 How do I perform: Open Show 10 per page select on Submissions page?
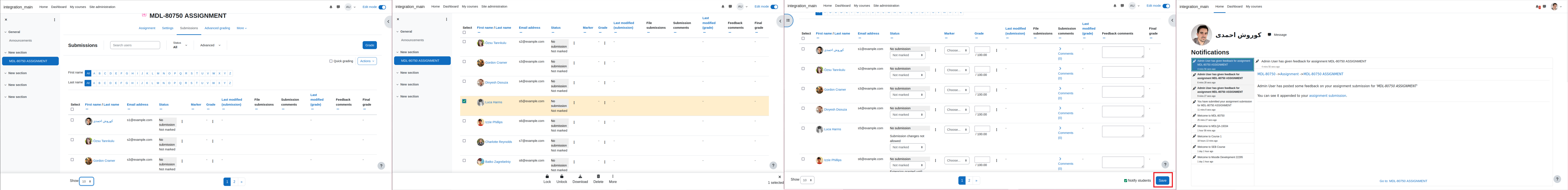86,181
